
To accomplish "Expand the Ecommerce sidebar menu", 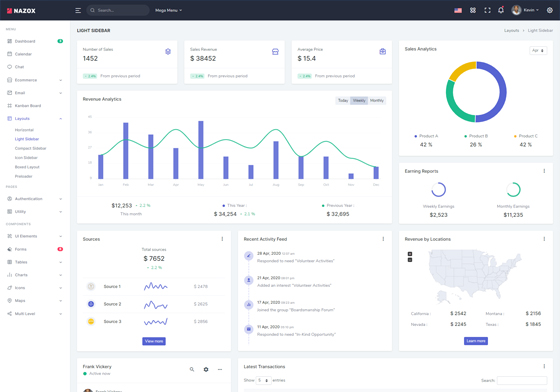I will pos(35,80).
